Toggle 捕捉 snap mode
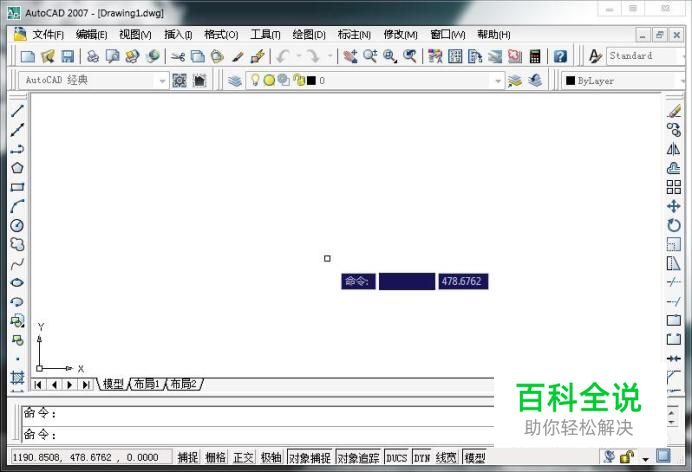The height and width of the screenshot is (472, 692). (188, 457)
